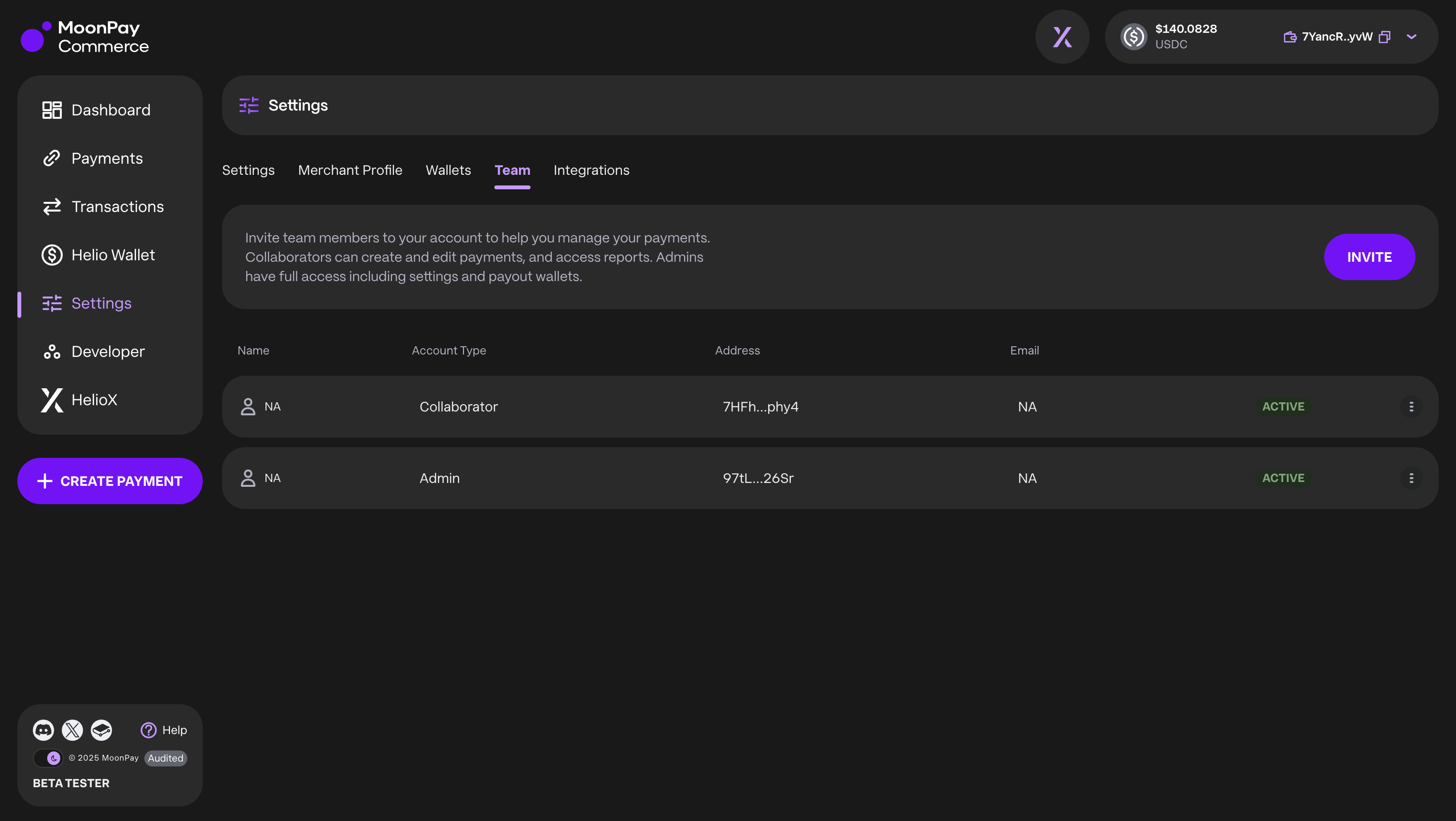Open the Developer sidebar item
Viewport: 1456px width, 821px height.
tap(107, 352)
